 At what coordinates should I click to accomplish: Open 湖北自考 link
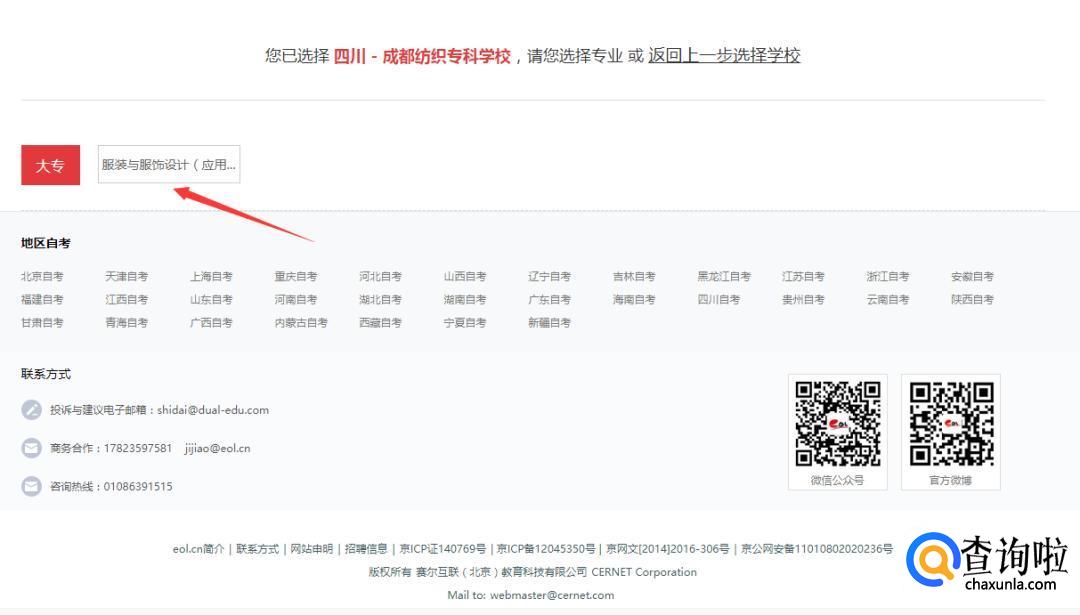380,300
